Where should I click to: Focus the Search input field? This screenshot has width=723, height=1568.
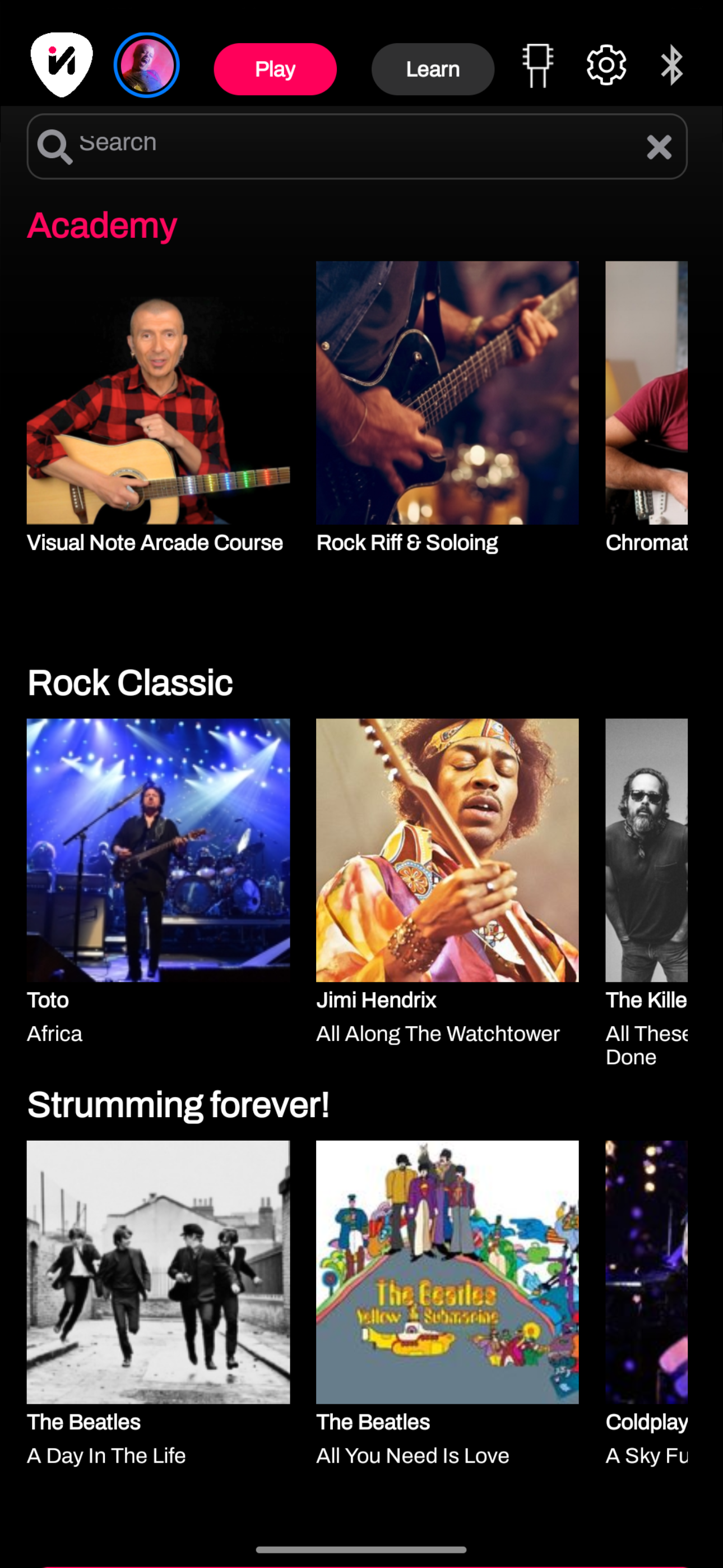(x=357, y=146)
